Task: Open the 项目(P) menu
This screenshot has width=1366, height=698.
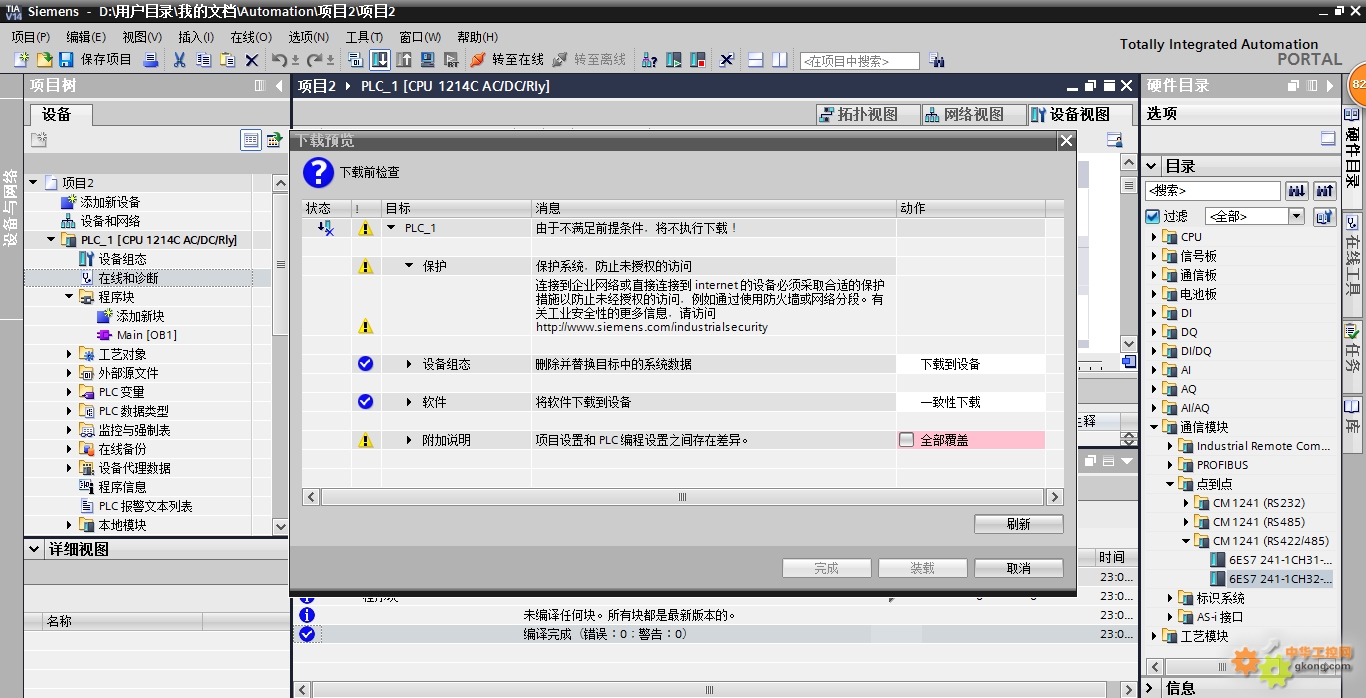Action: pyautogui.click(x=30, y=37)
